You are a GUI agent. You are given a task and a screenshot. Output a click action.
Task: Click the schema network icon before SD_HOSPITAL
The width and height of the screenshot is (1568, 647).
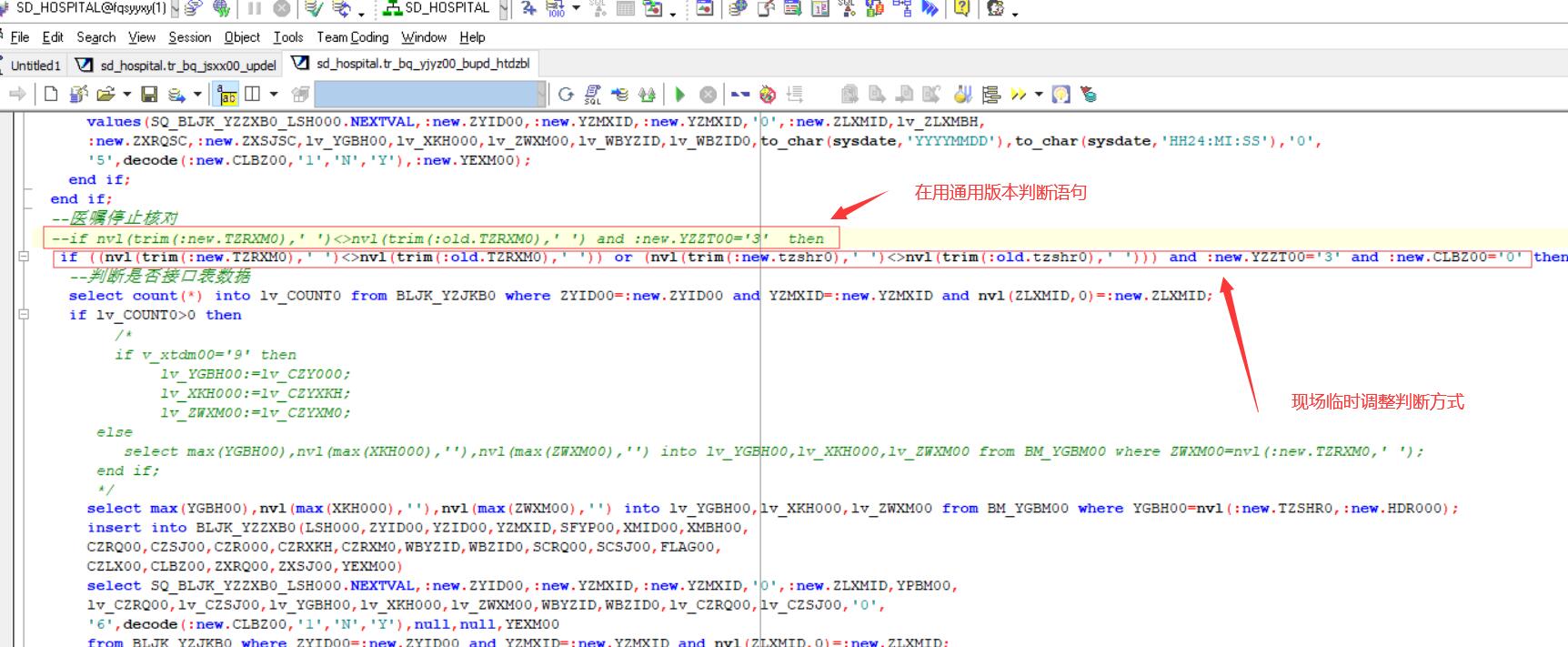click(x=393, y=9)
